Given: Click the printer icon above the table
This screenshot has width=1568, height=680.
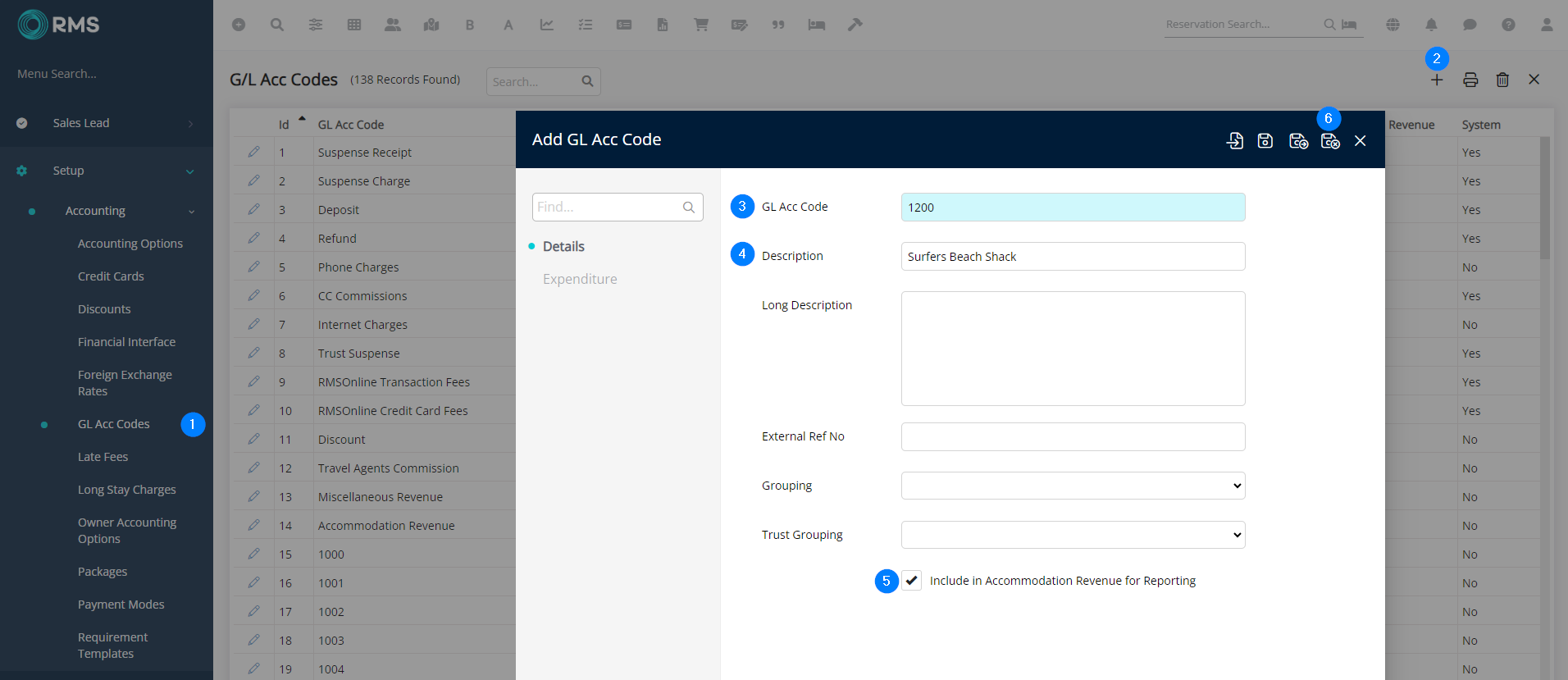Looking at the screenshot, I should [x=1470, y=80].
